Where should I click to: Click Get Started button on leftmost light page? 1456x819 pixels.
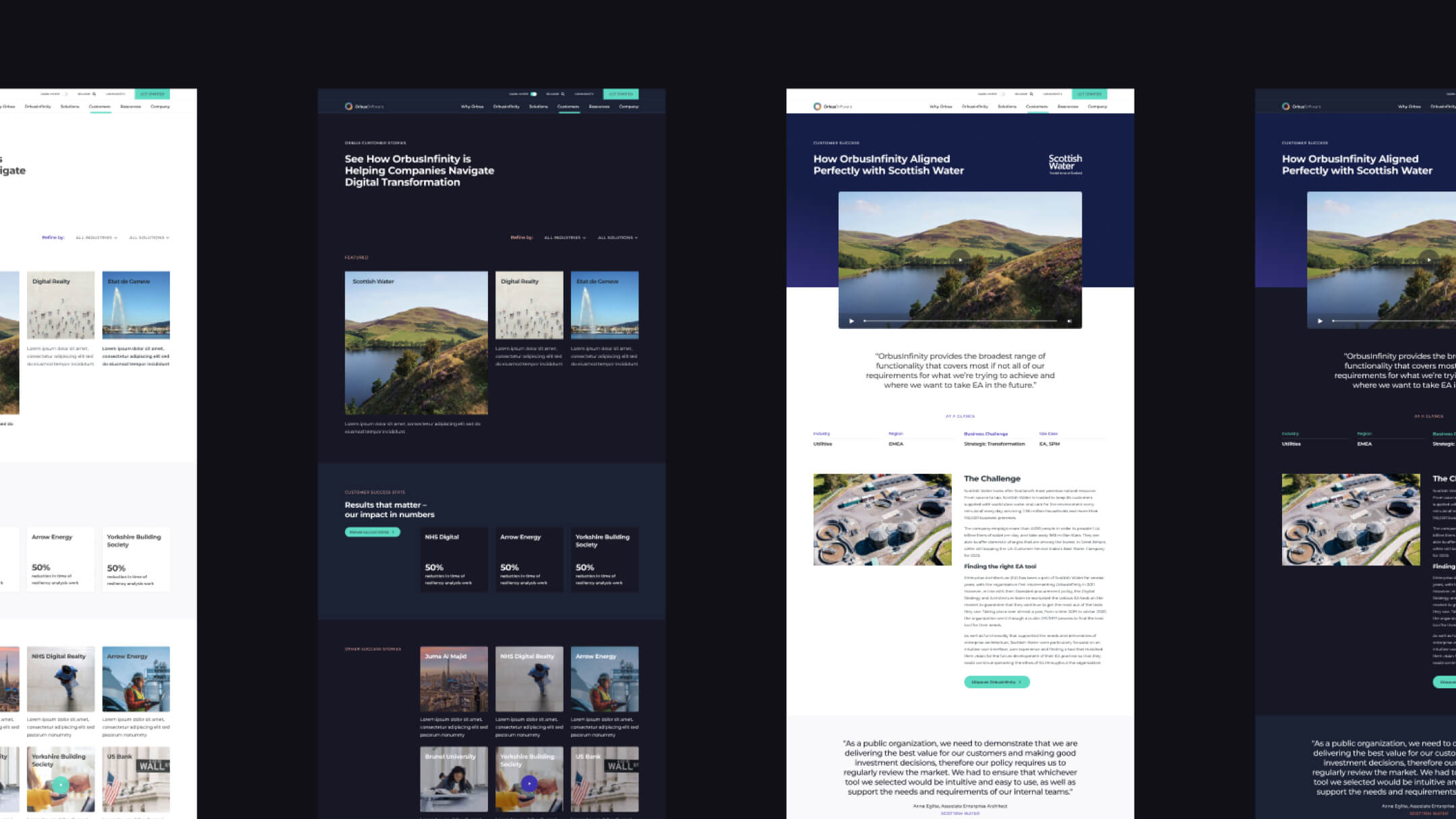click(152, 94)
